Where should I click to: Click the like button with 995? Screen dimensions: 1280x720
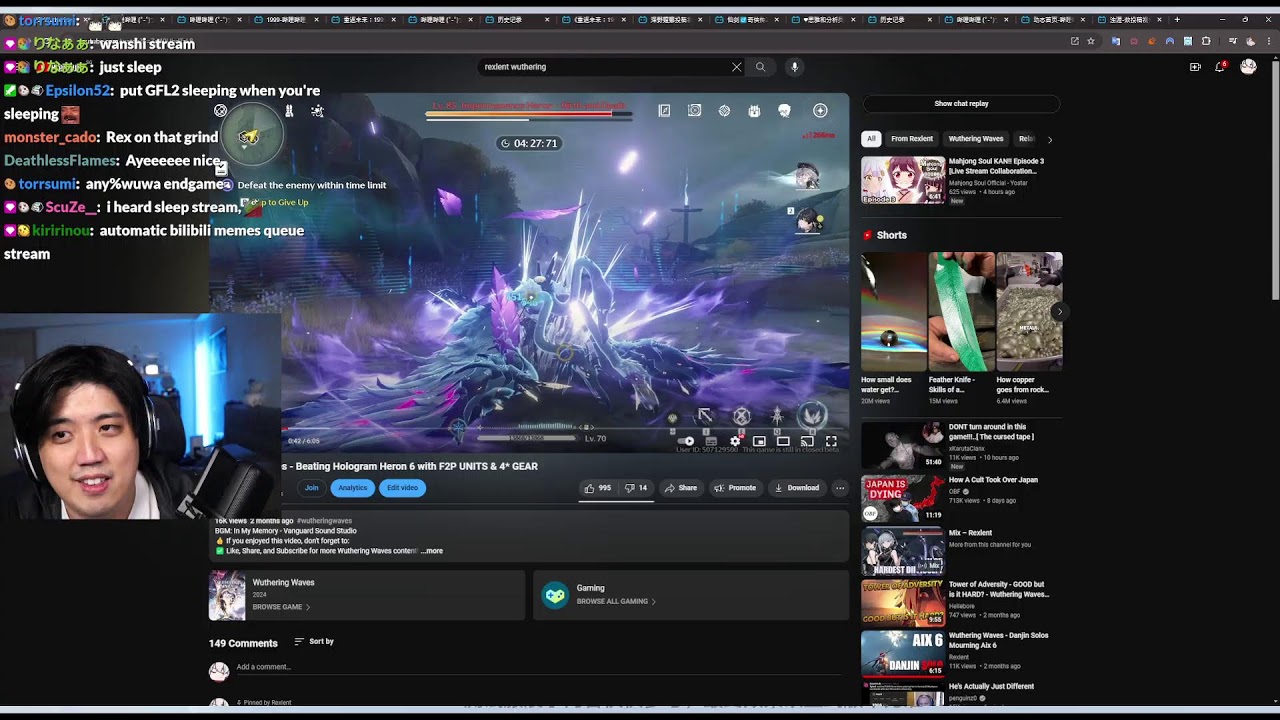(x=598, y=488)
